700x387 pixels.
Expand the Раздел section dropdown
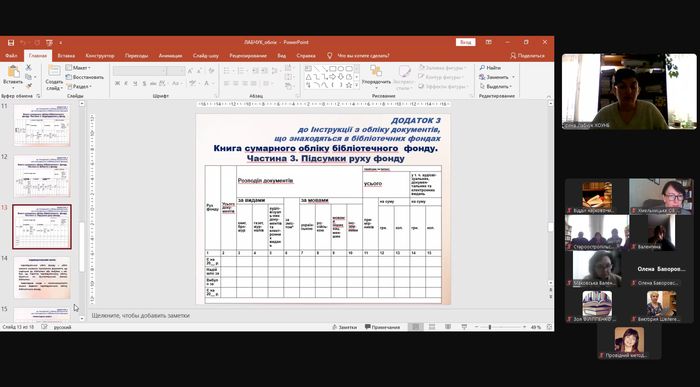pos(79,87)
